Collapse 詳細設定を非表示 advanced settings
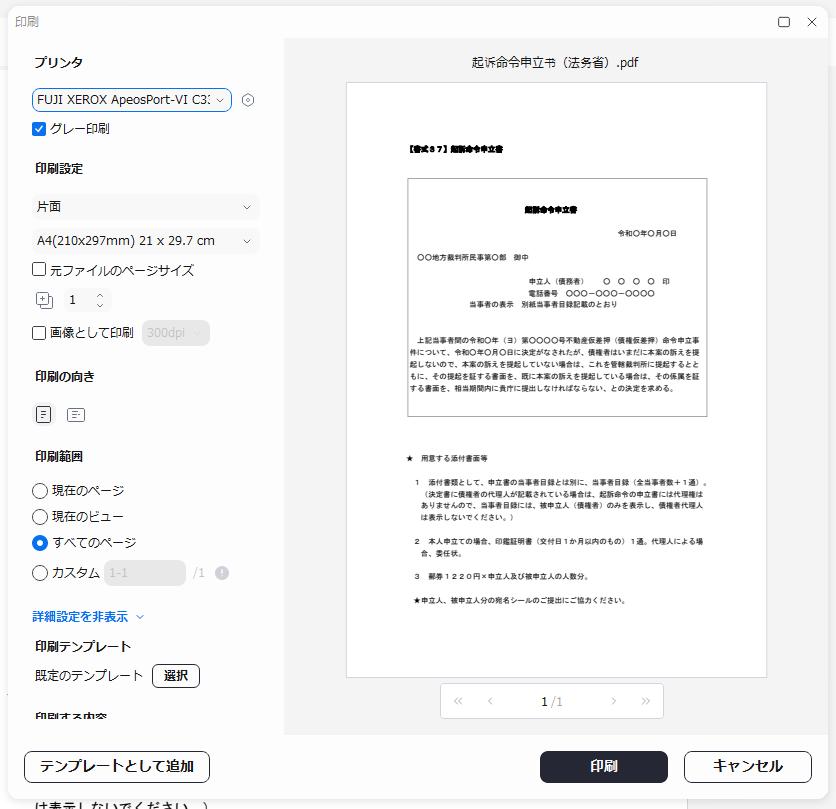This screenshot has height=809, width=836. coord(85,617)
